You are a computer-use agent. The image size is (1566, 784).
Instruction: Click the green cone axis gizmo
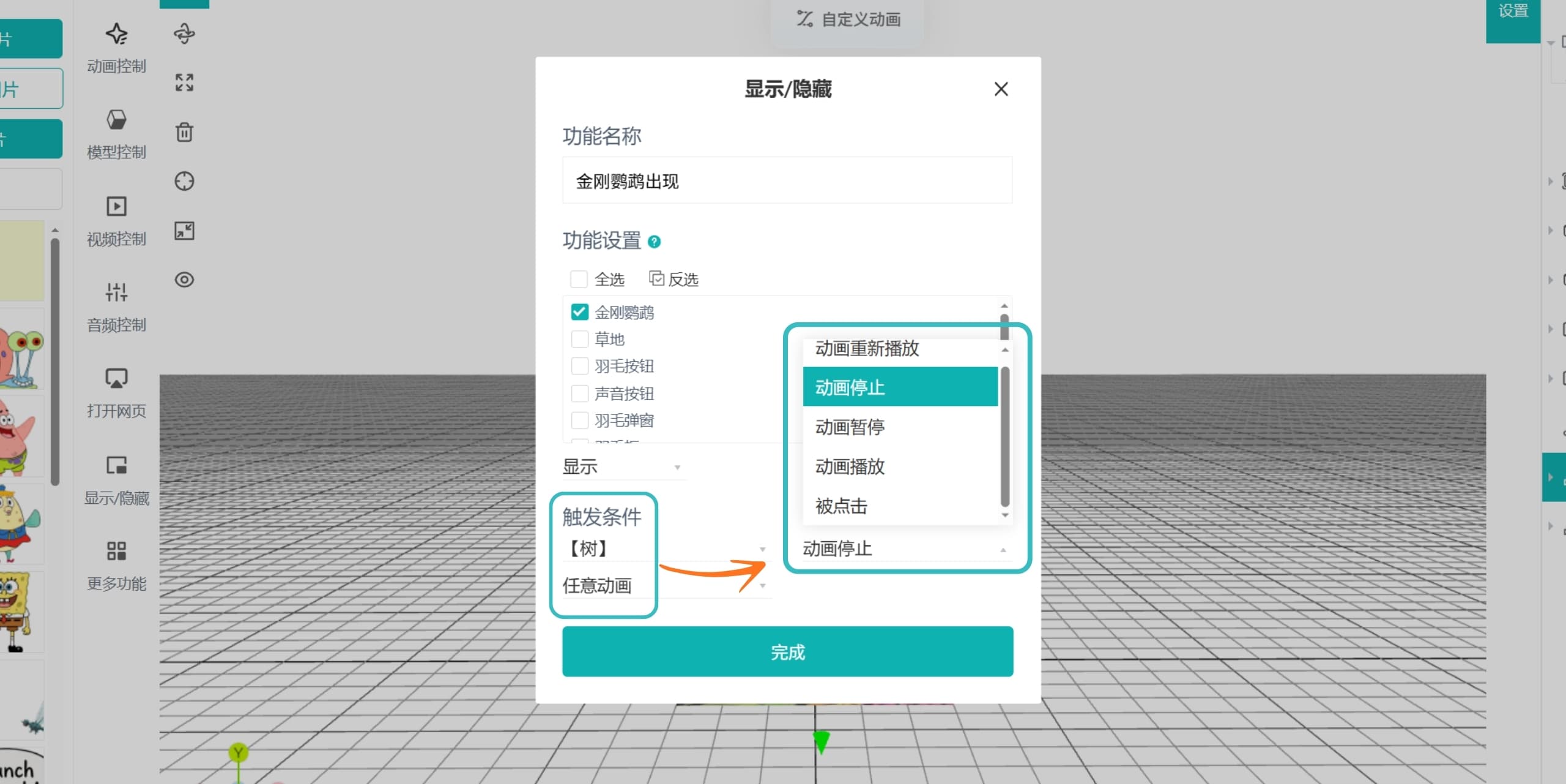tap(821, 742)
